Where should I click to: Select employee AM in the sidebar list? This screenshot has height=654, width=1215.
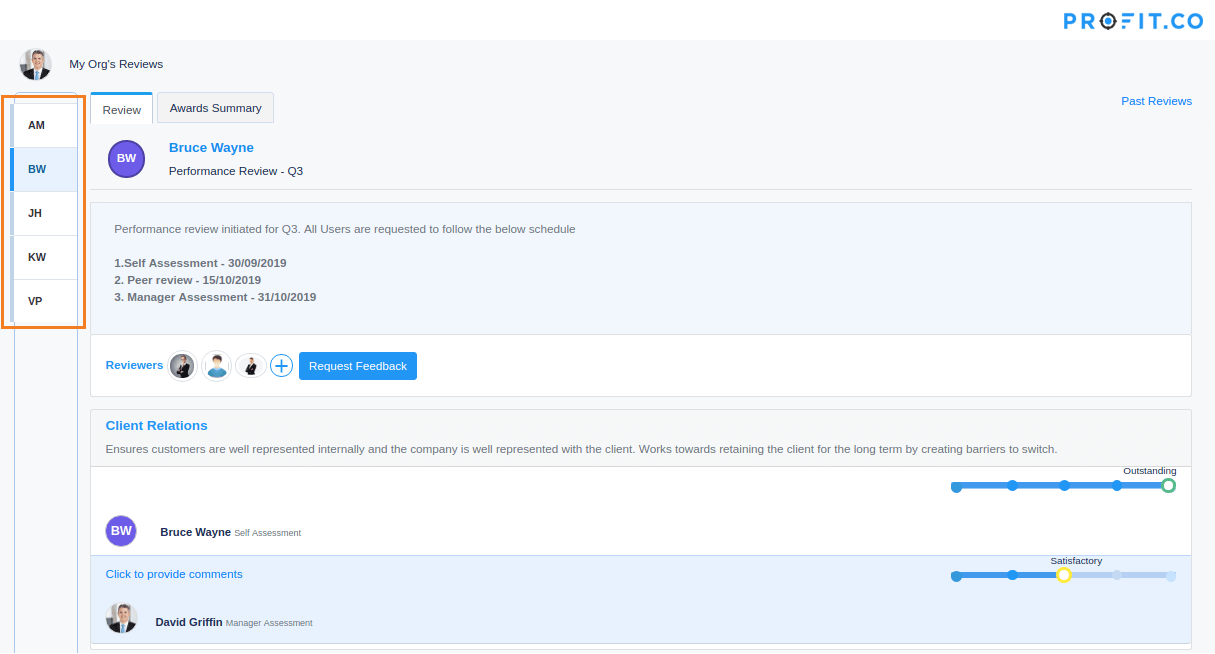44,126
